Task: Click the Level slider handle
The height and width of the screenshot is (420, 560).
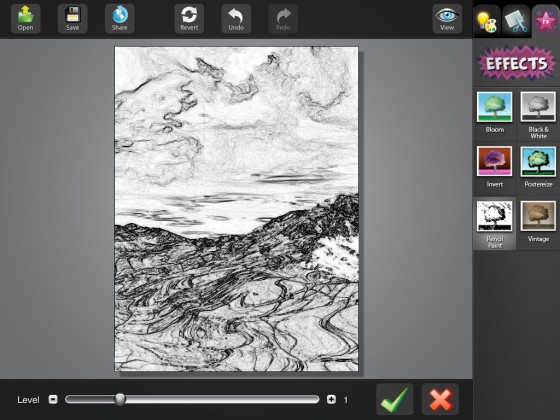Action: point(120,399)
